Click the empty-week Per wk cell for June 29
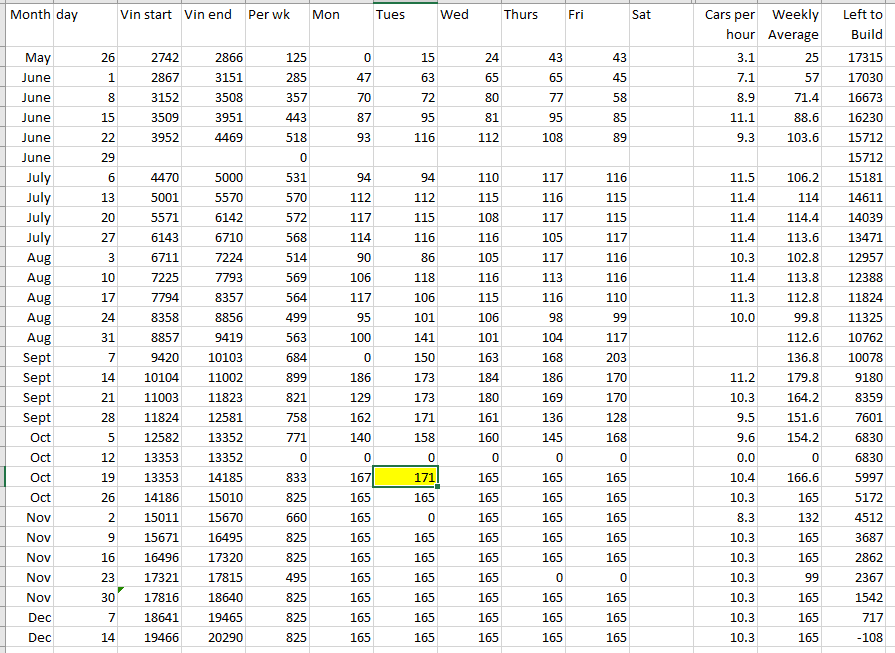 [x=276, y=158]
